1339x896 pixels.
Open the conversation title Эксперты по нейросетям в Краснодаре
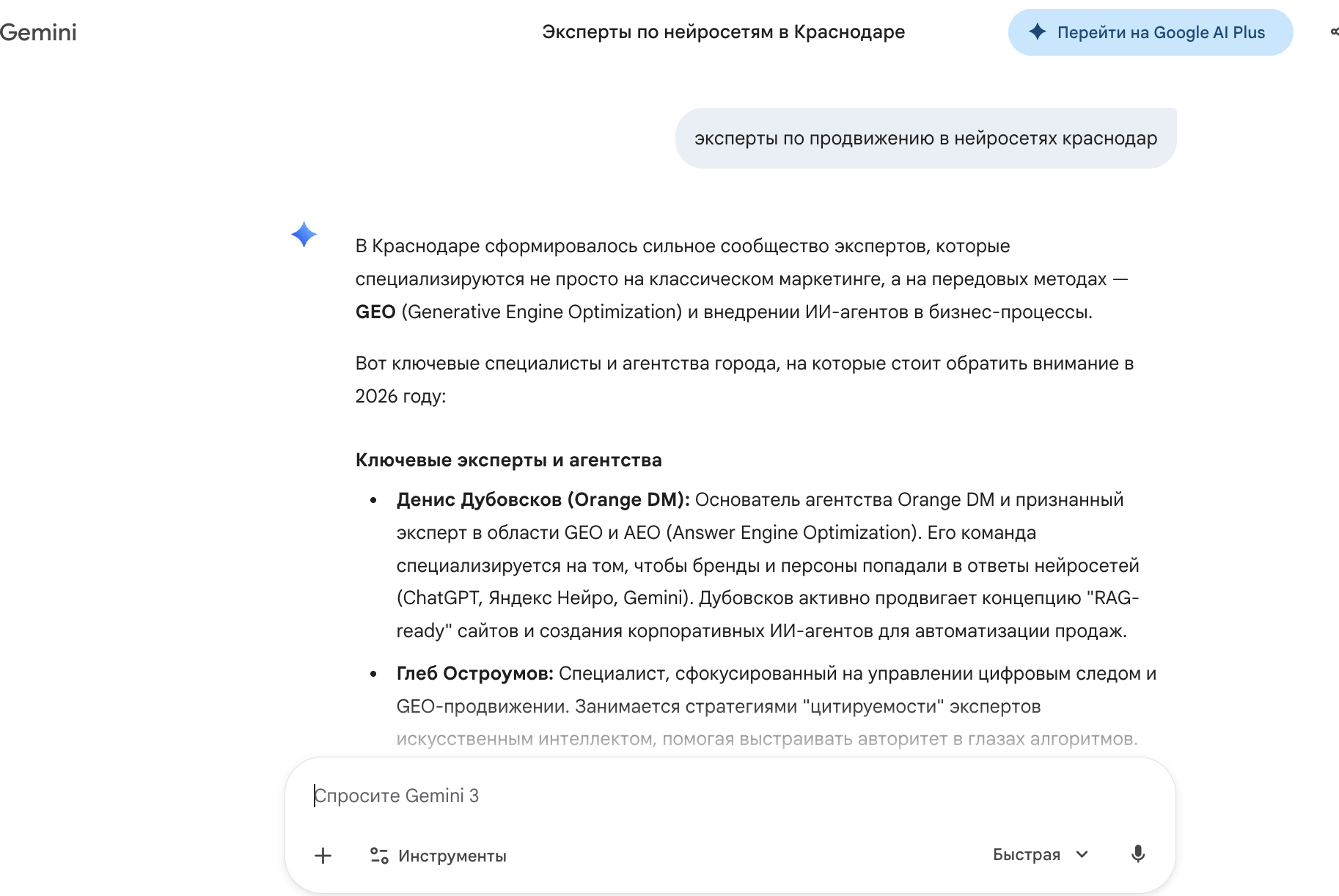pyautogui.click(x=723, y=32)
